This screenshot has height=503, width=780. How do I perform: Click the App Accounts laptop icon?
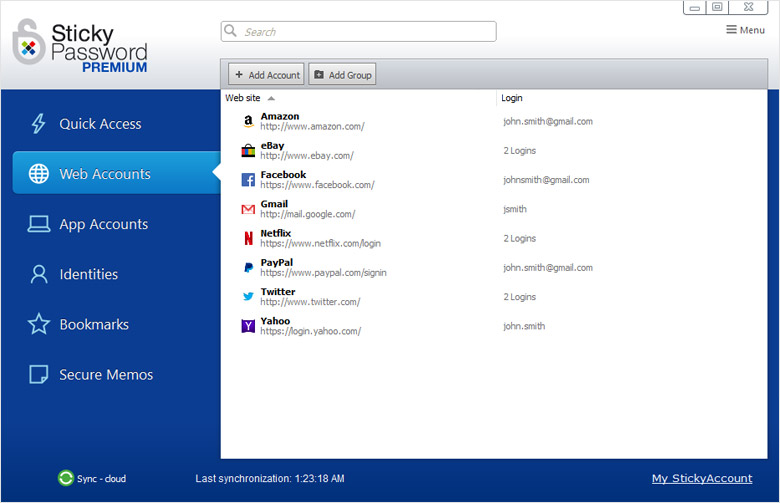(x=39, y=224)
